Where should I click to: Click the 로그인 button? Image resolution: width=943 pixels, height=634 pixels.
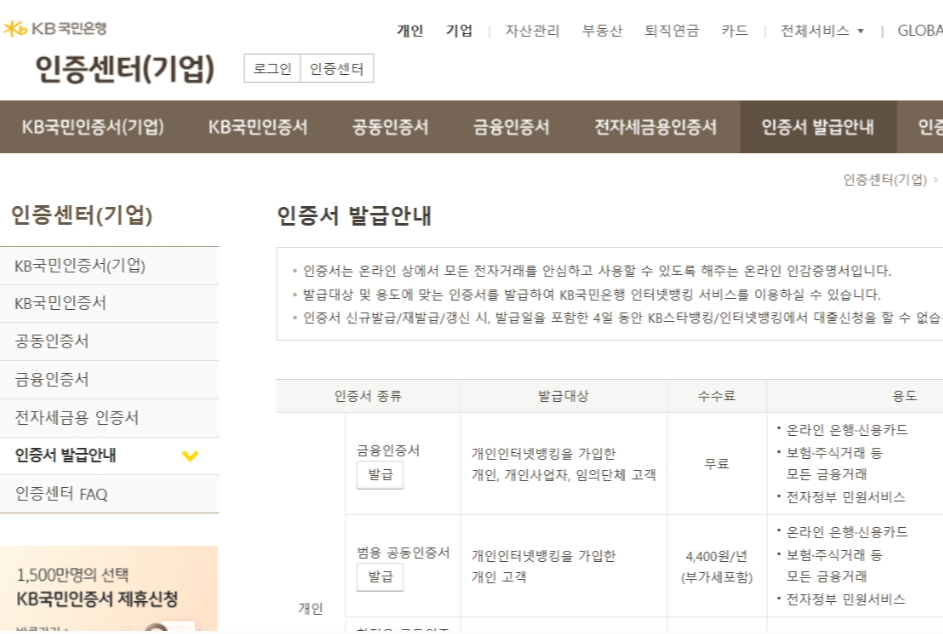272,69
